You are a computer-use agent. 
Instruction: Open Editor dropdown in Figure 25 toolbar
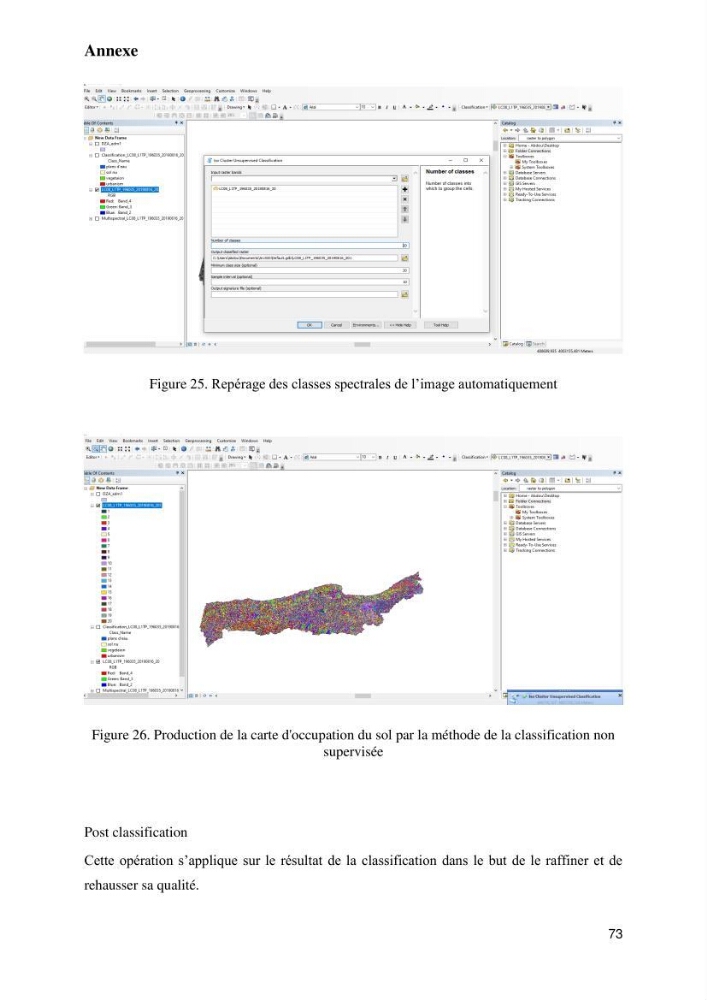coord(91,107)
